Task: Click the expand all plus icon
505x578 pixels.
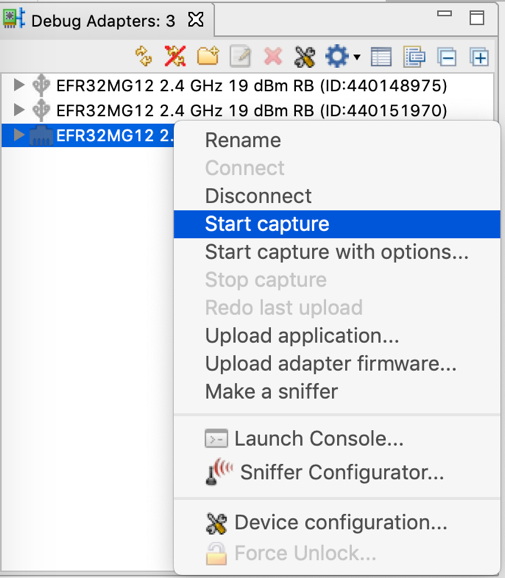Action: (x=479, y=57)
